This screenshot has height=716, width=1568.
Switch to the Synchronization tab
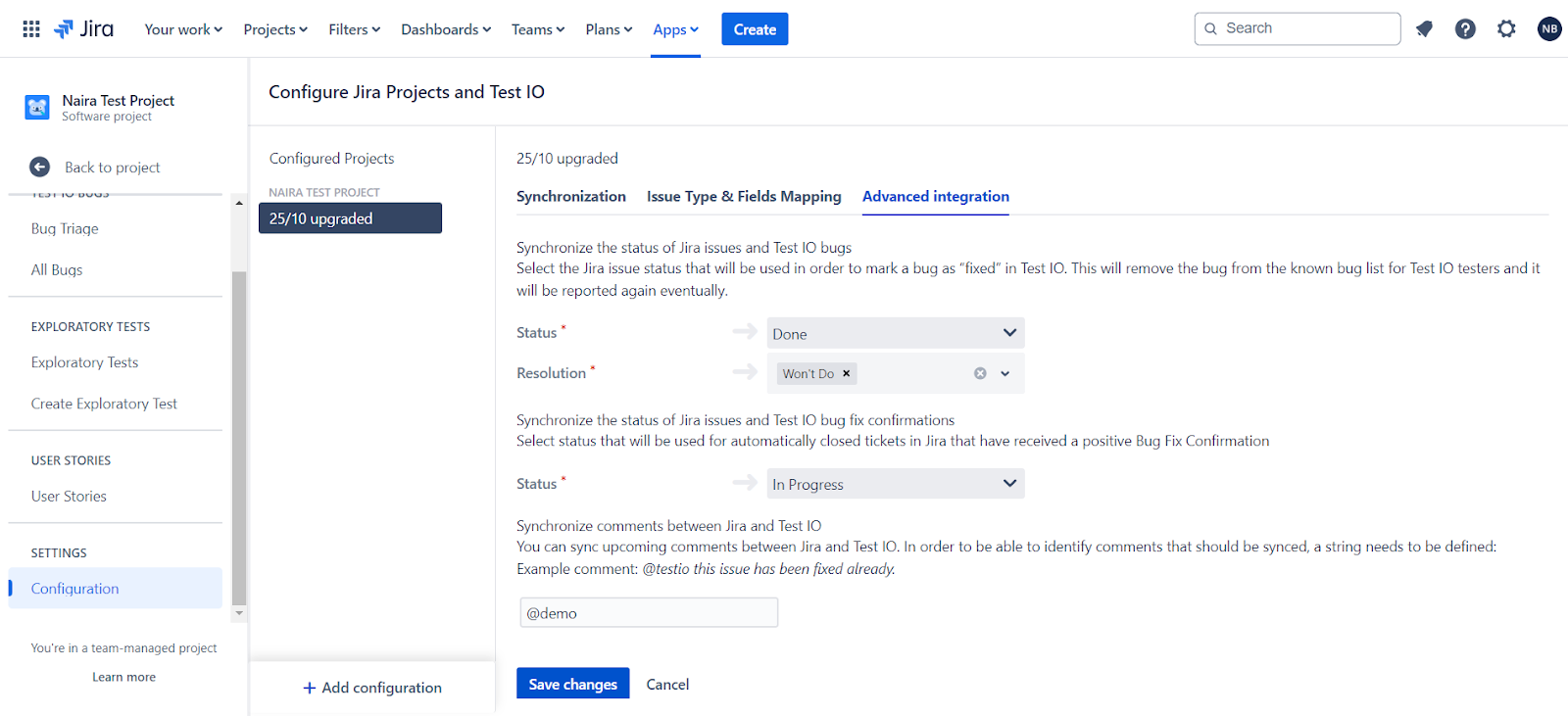pyautogui.click(x=571, y=196)
